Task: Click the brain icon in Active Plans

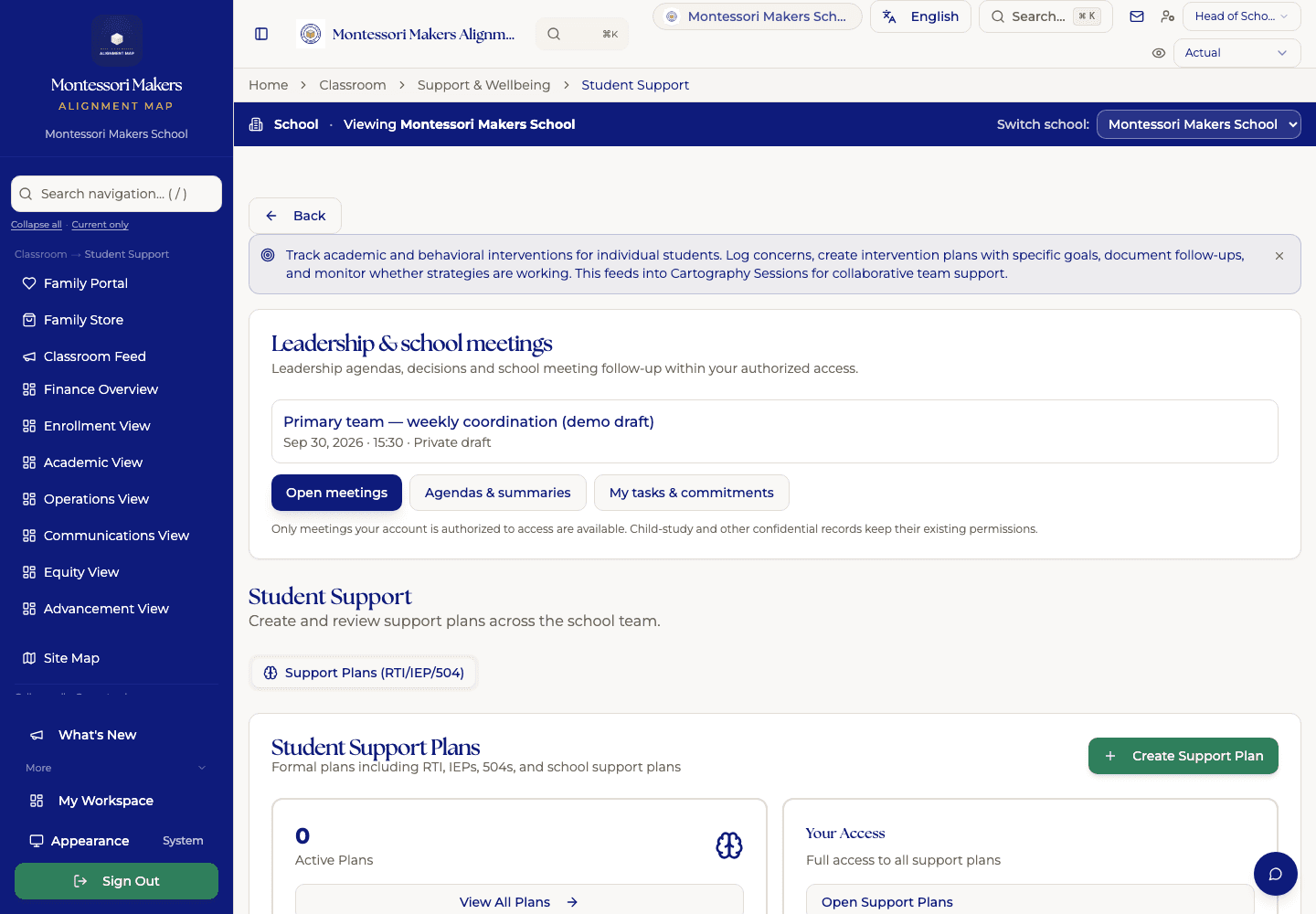Action: coord(729,845)
